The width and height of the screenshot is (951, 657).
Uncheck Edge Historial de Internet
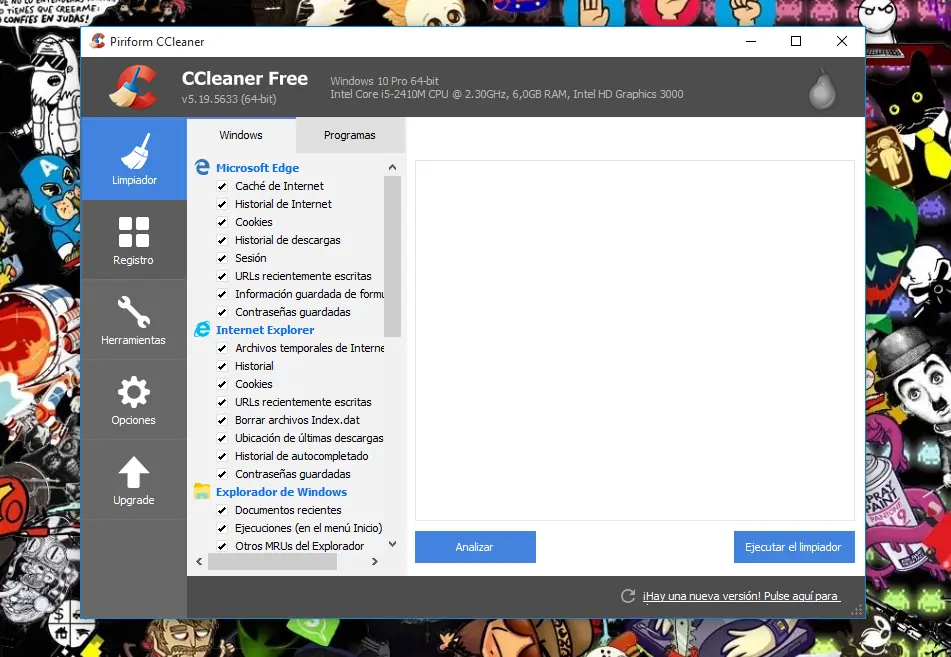tap(222, 204)
